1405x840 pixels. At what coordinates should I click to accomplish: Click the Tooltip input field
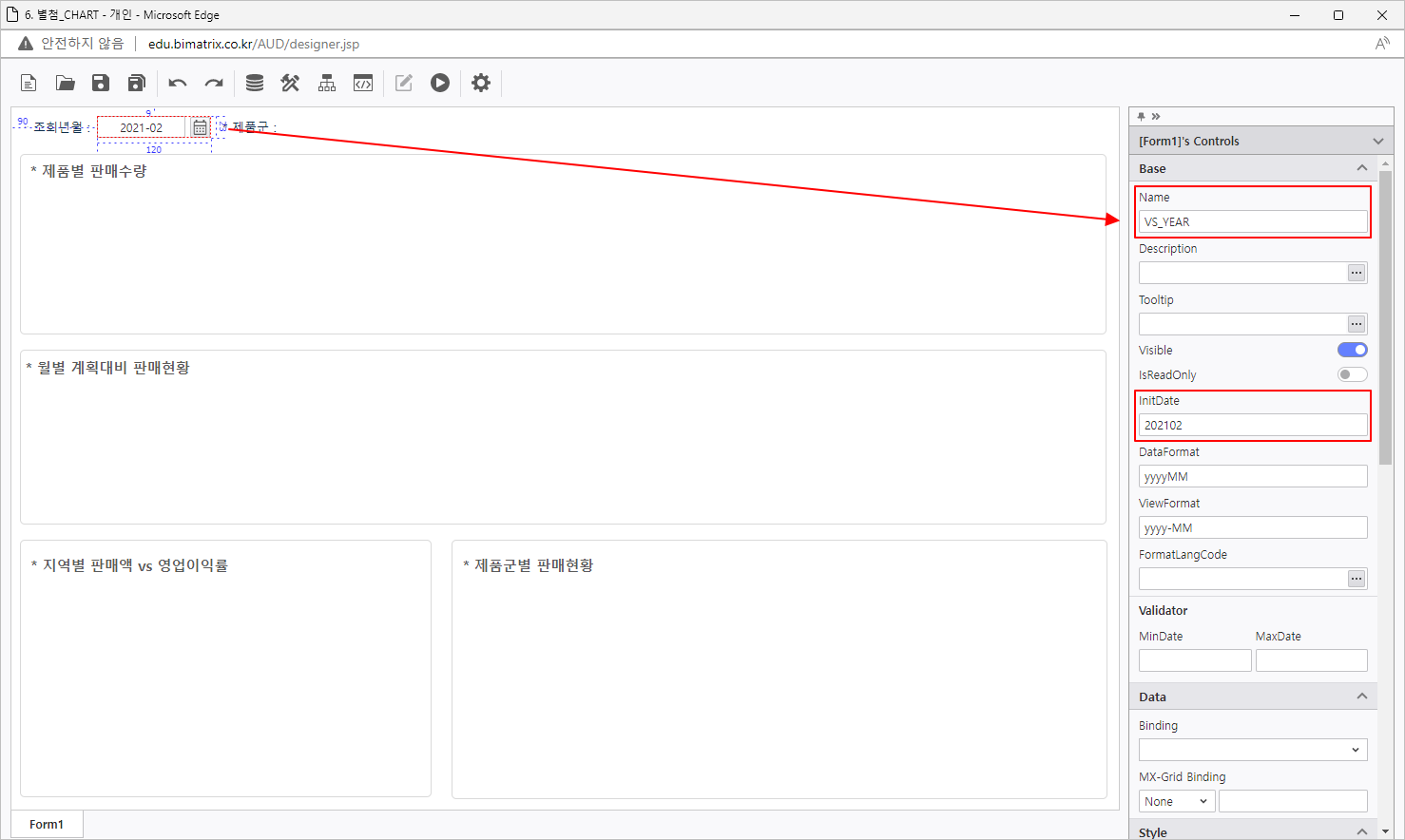tap(1242, 324)
